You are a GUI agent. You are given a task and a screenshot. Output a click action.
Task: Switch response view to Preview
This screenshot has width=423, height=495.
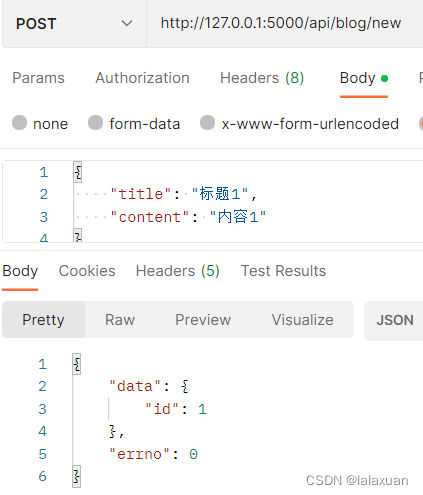[x=203, y=320]
